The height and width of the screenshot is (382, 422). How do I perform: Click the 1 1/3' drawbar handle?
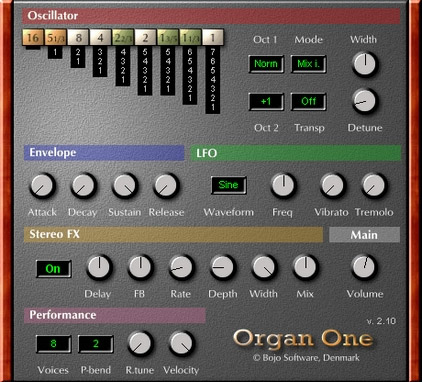(190, 38)
